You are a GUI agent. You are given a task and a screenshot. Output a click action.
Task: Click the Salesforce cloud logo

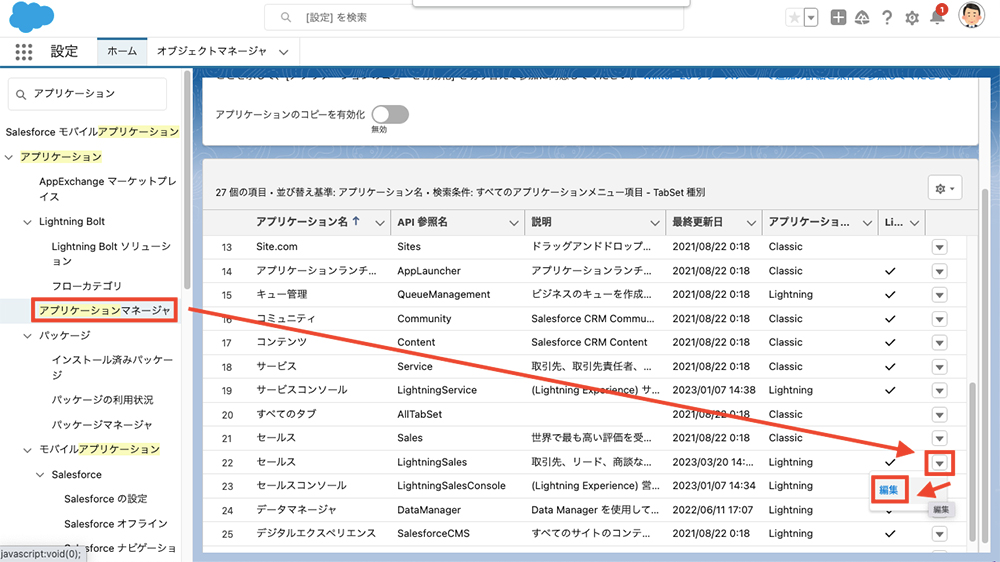pyautogui.click(x=31, y=17)
